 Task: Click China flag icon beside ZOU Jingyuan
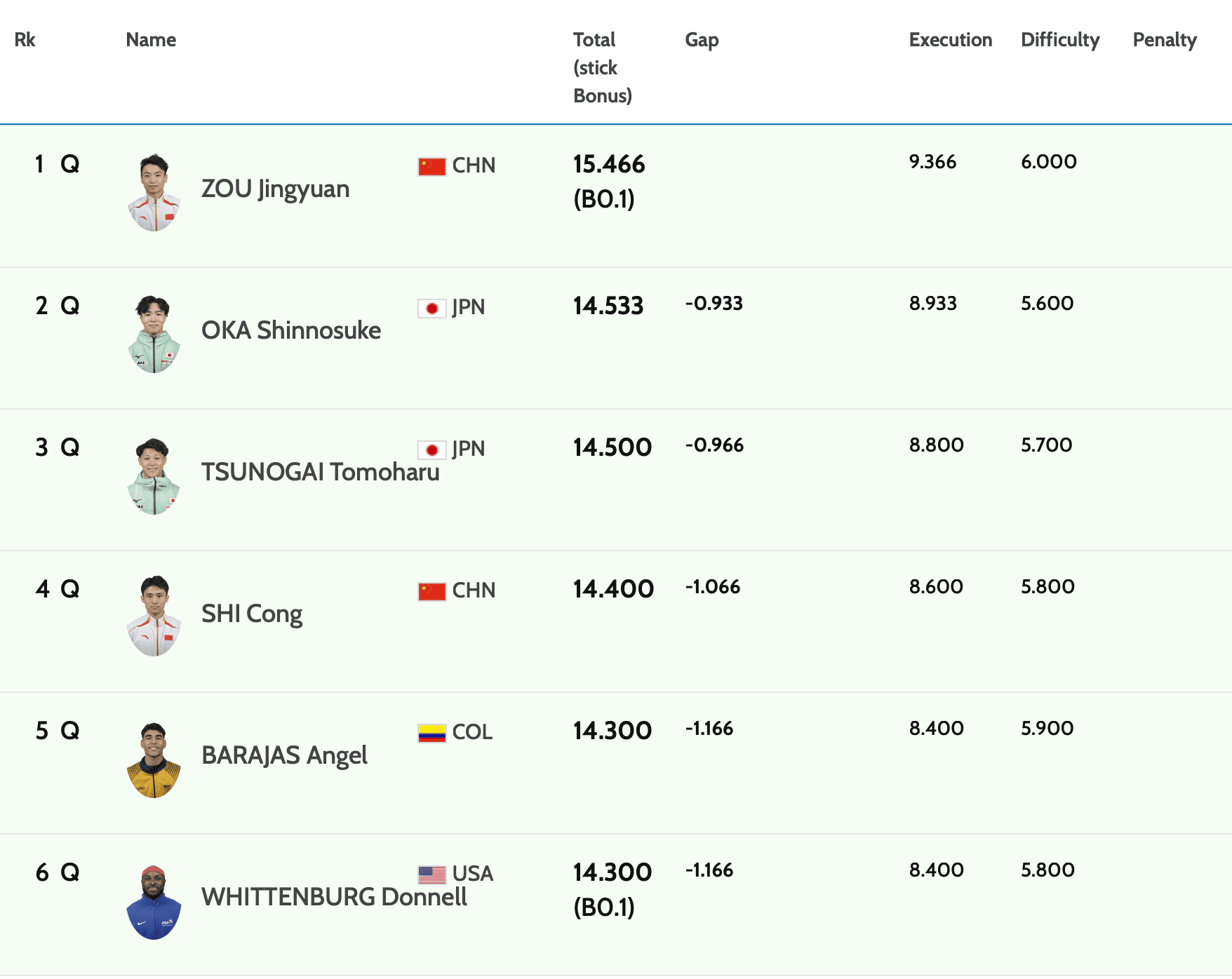click(x=431, y=166)
